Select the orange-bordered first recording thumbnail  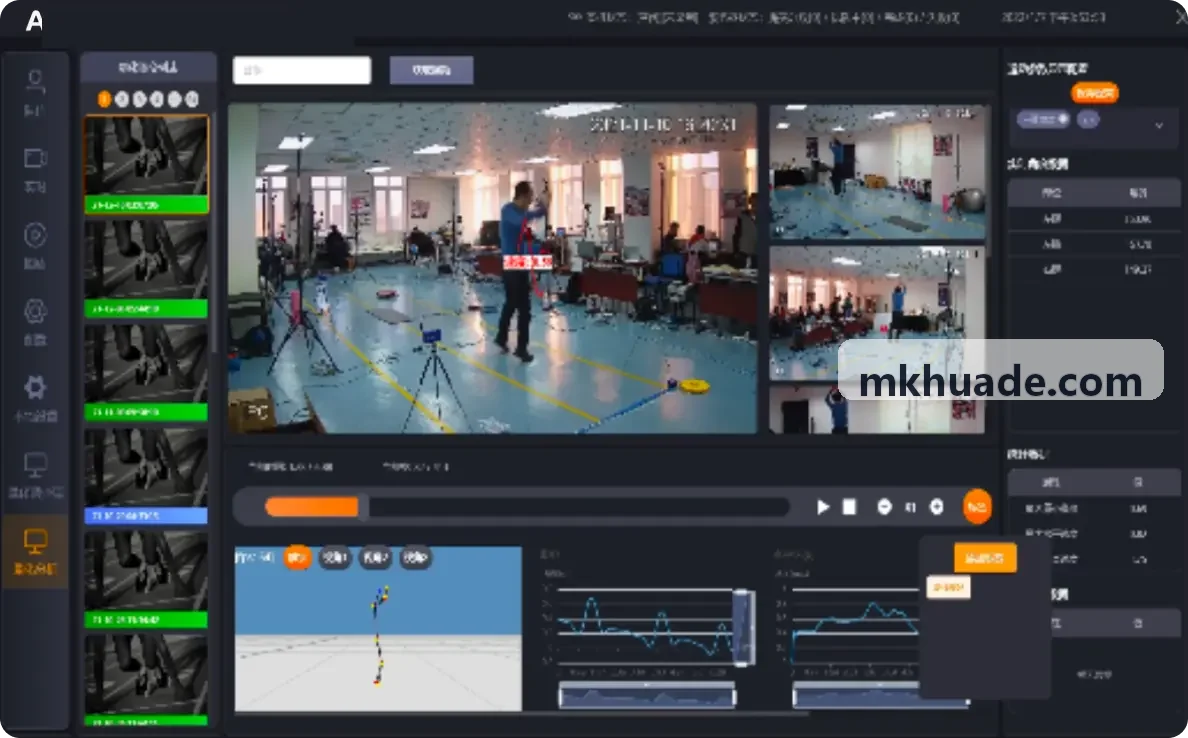coord(146,164)
